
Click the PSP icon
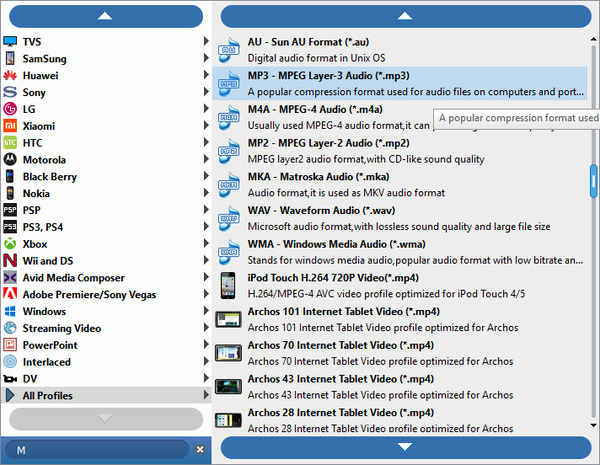click(10, 210)
